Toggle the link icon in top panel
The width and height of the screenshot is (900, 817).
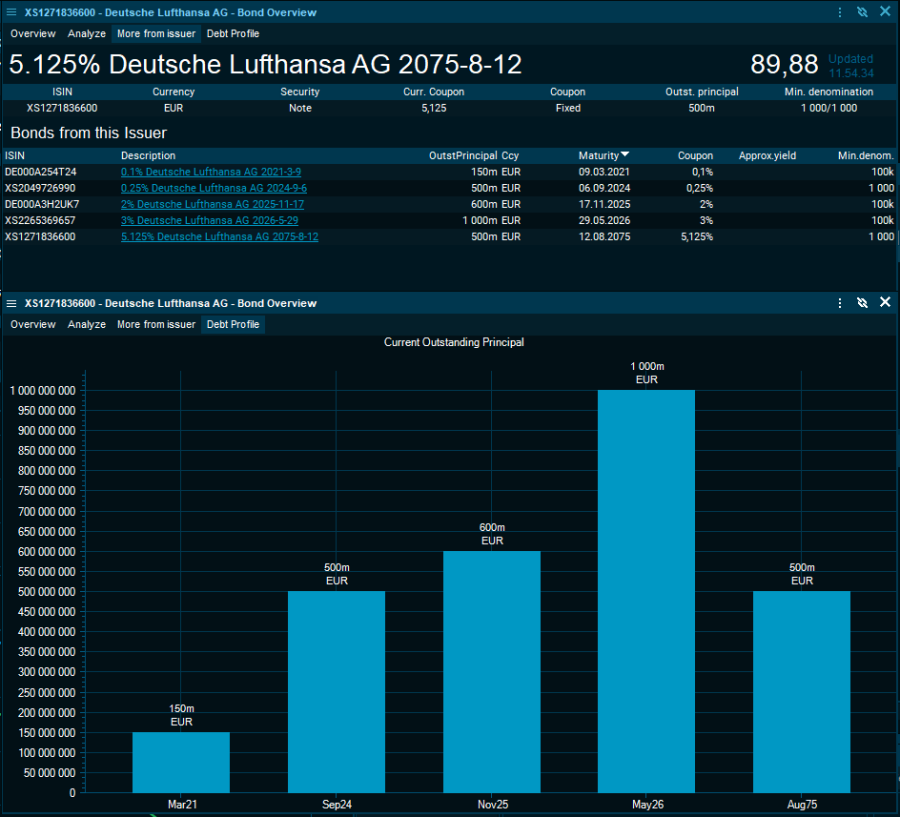pyautogui.click(x=862, y=12)
